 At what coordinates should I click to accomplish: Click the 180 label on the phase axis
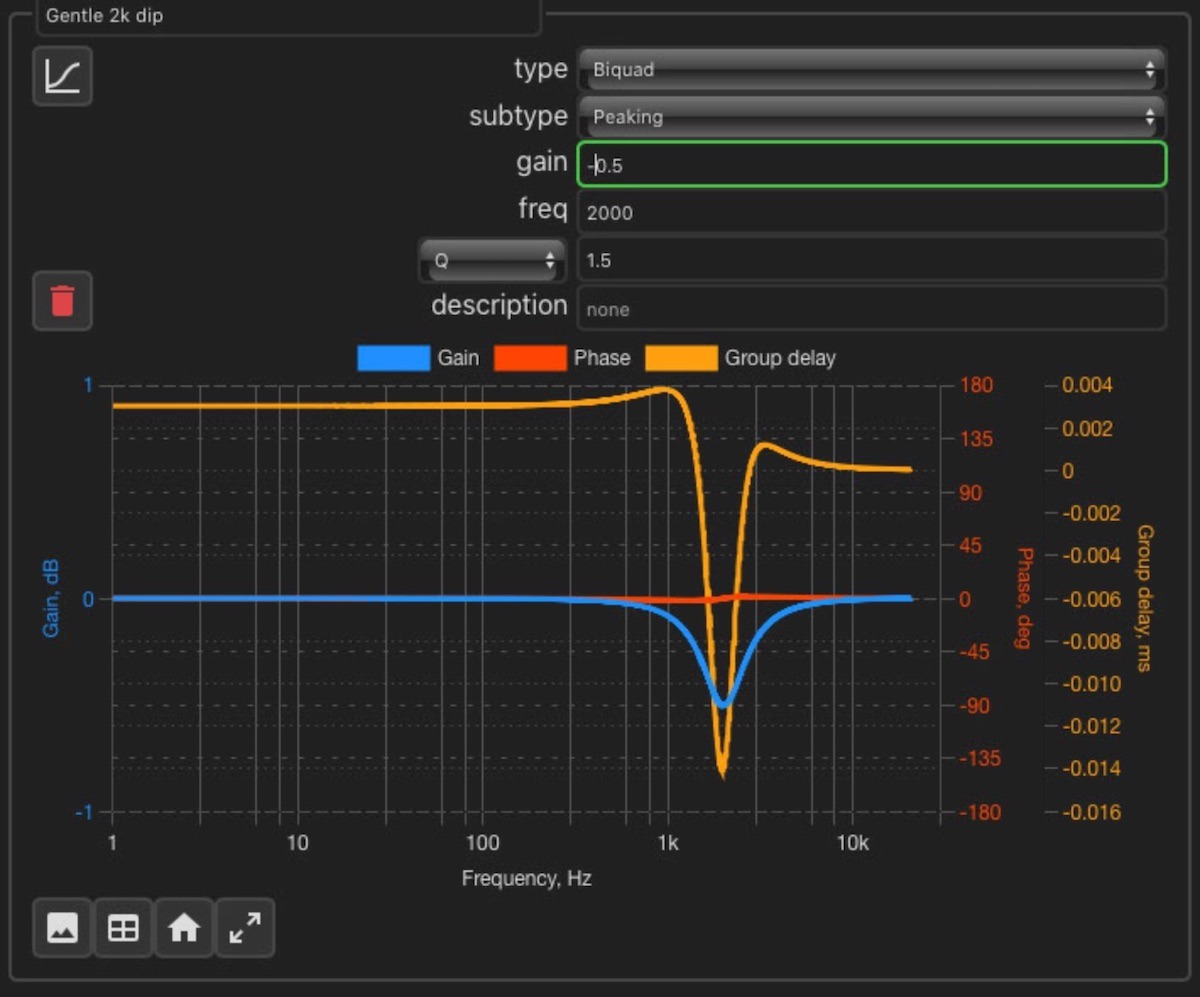(978, 385)
